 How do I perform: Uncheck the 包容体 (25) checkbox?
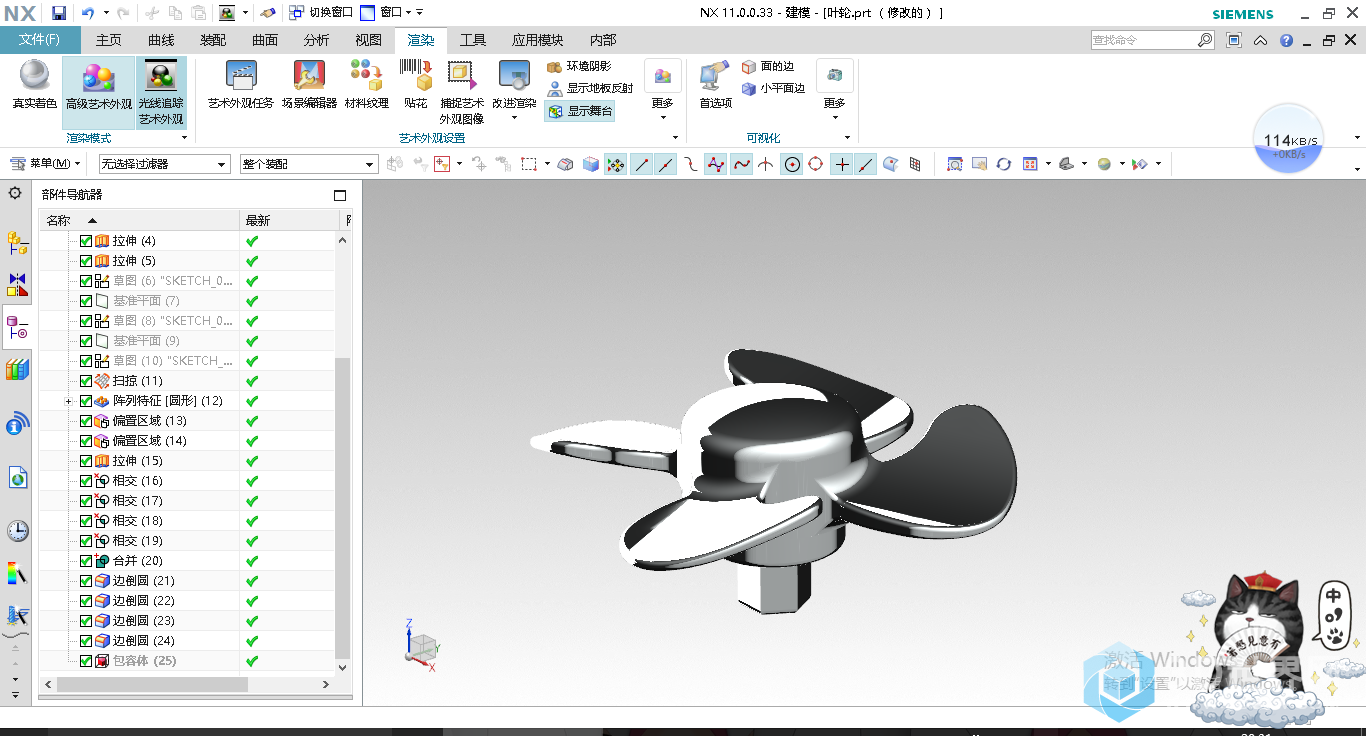click(85, 661)
